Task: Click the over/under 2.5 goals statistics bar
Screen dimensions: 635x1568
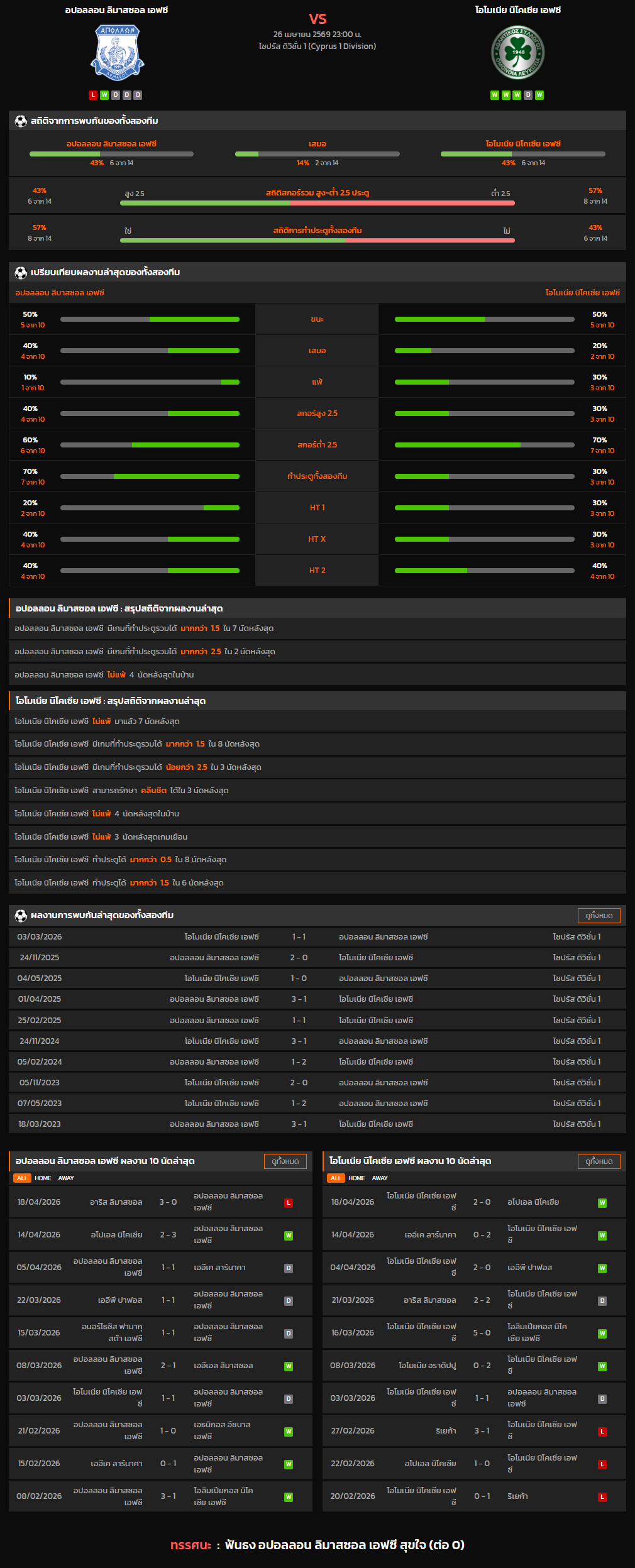Action: point(317,203)
